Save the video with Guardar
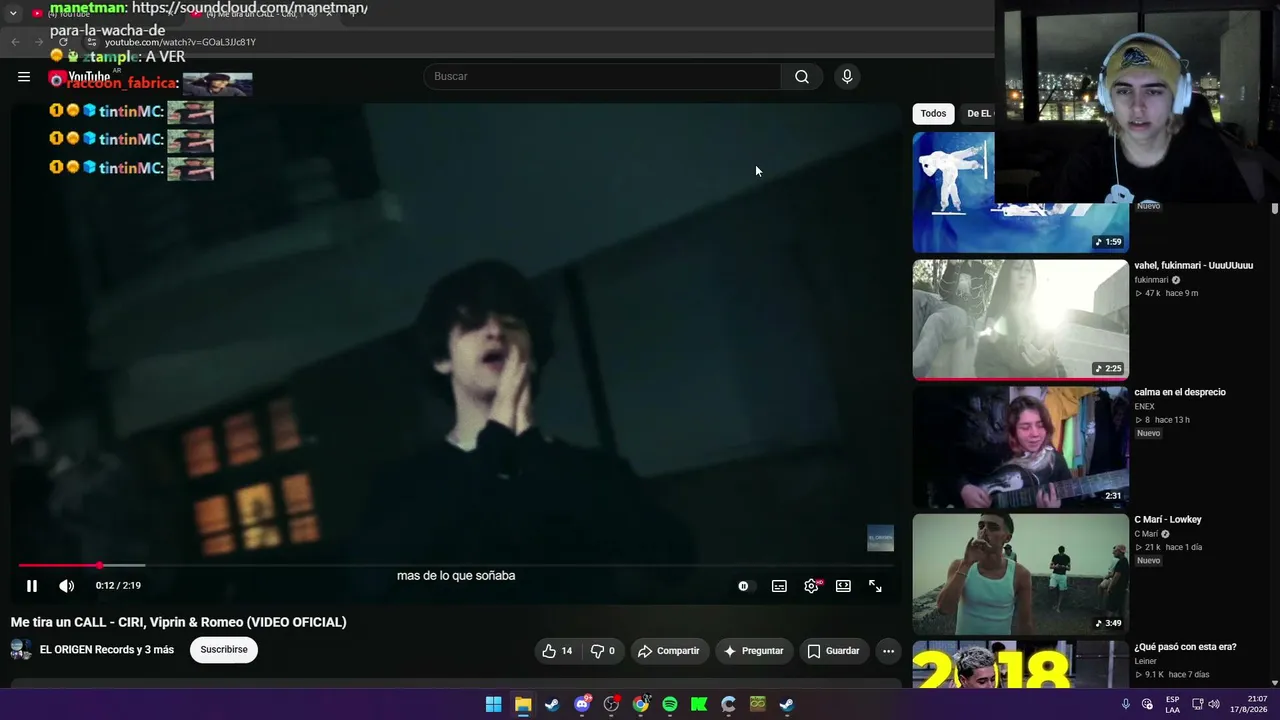 pyautogui.click(x=834, y=651)
